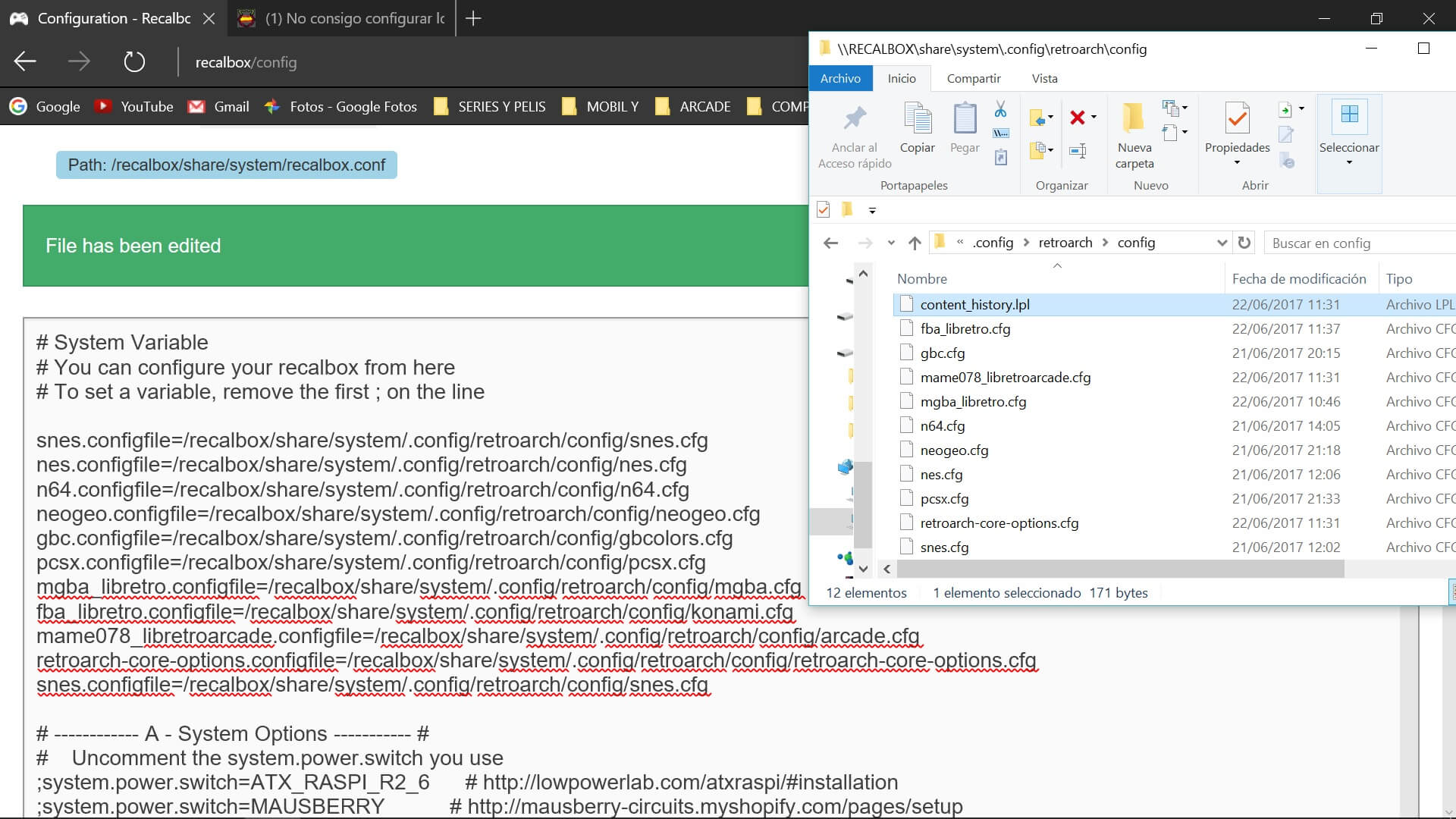Image resolution: width=1456 pixels, height=819 pixels.
Task: Expand quick access toolbar customize arrow
Action: [872, 210]
